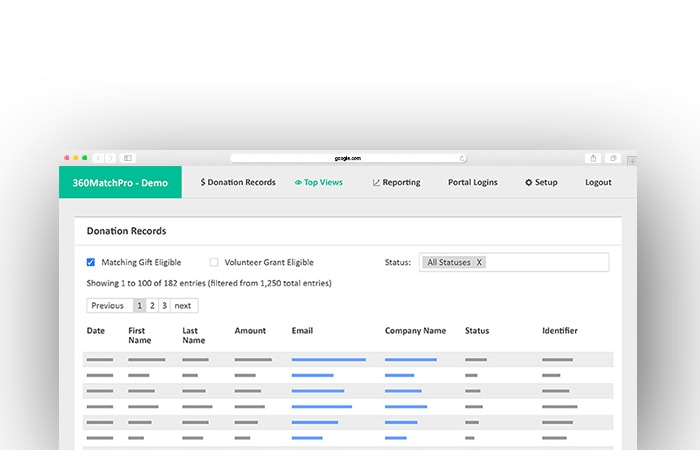Screen dimensions: 700x450
Task: Go to Portal Logins
Action: [x=472, y=183]
